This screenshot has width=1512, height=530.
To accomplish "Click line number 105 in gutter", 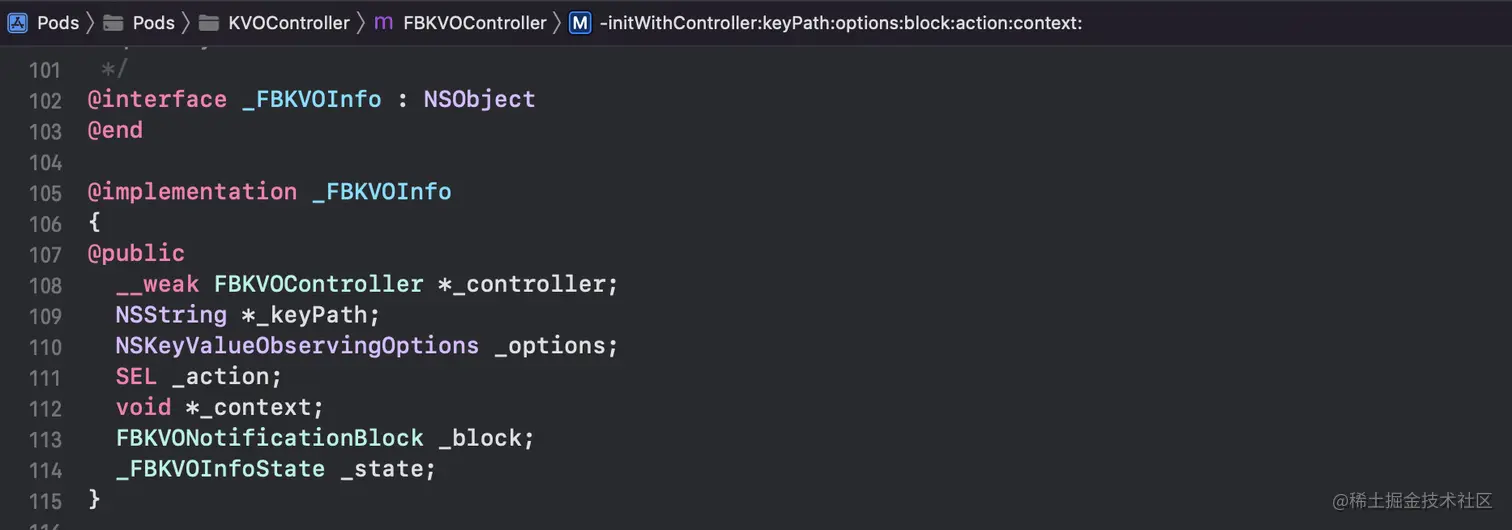I will (45, 192).
